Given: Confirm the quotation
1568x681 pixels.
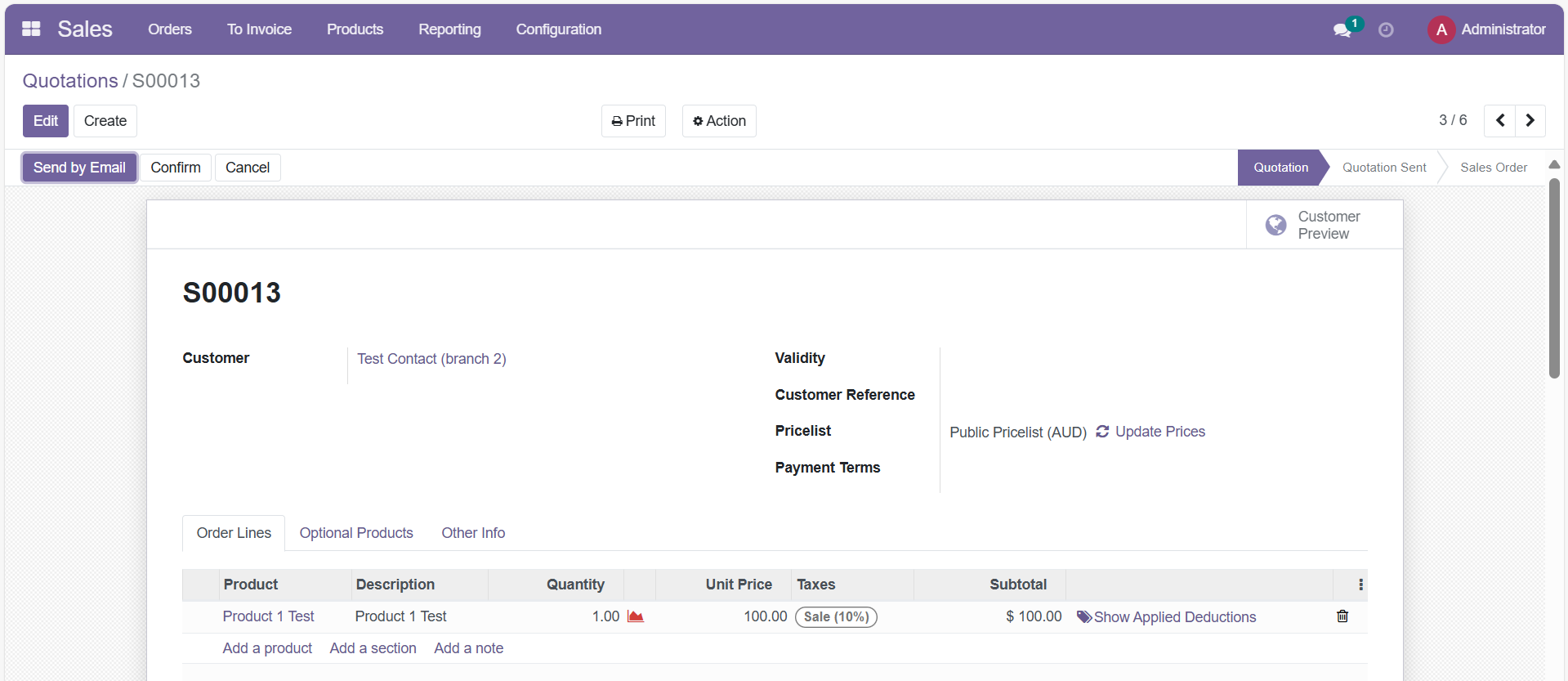Looking at the screenshot, I should [176, 168].
